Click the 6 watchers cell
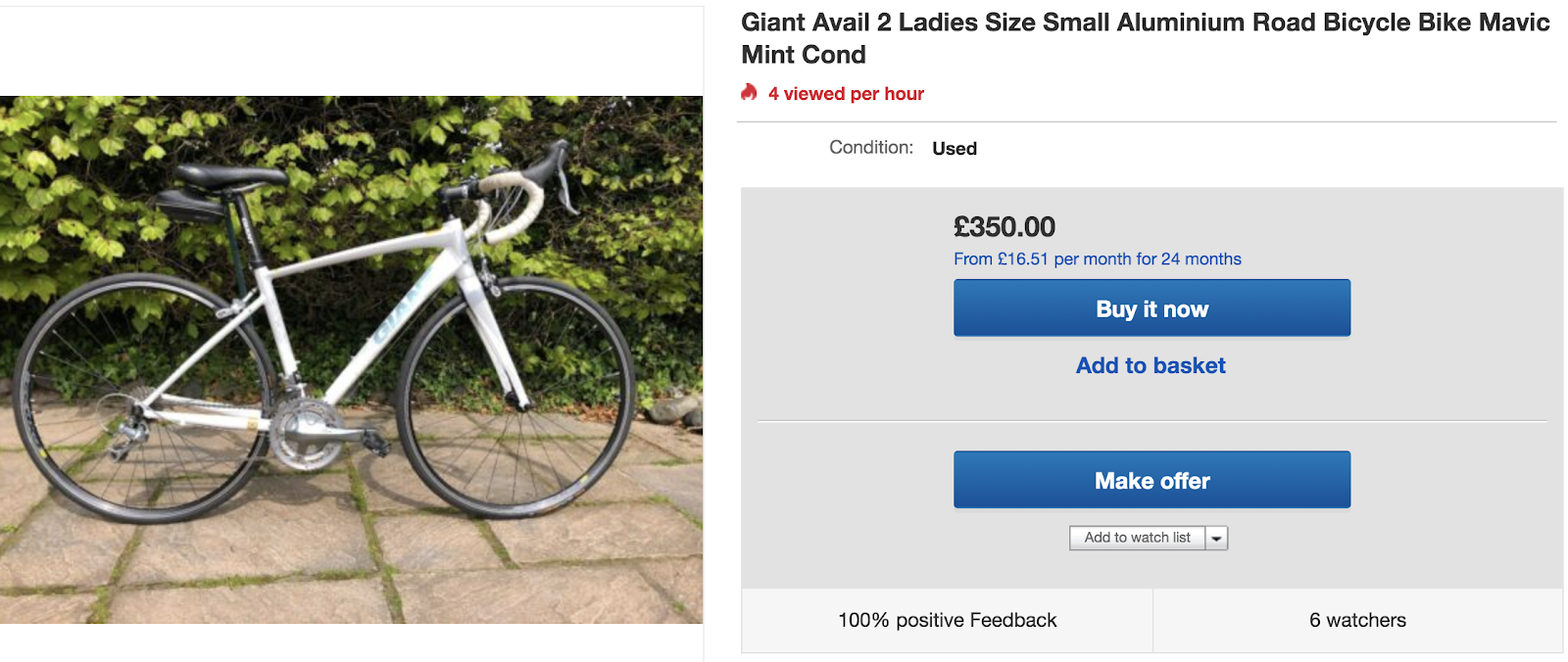 tap(1357, 620)
